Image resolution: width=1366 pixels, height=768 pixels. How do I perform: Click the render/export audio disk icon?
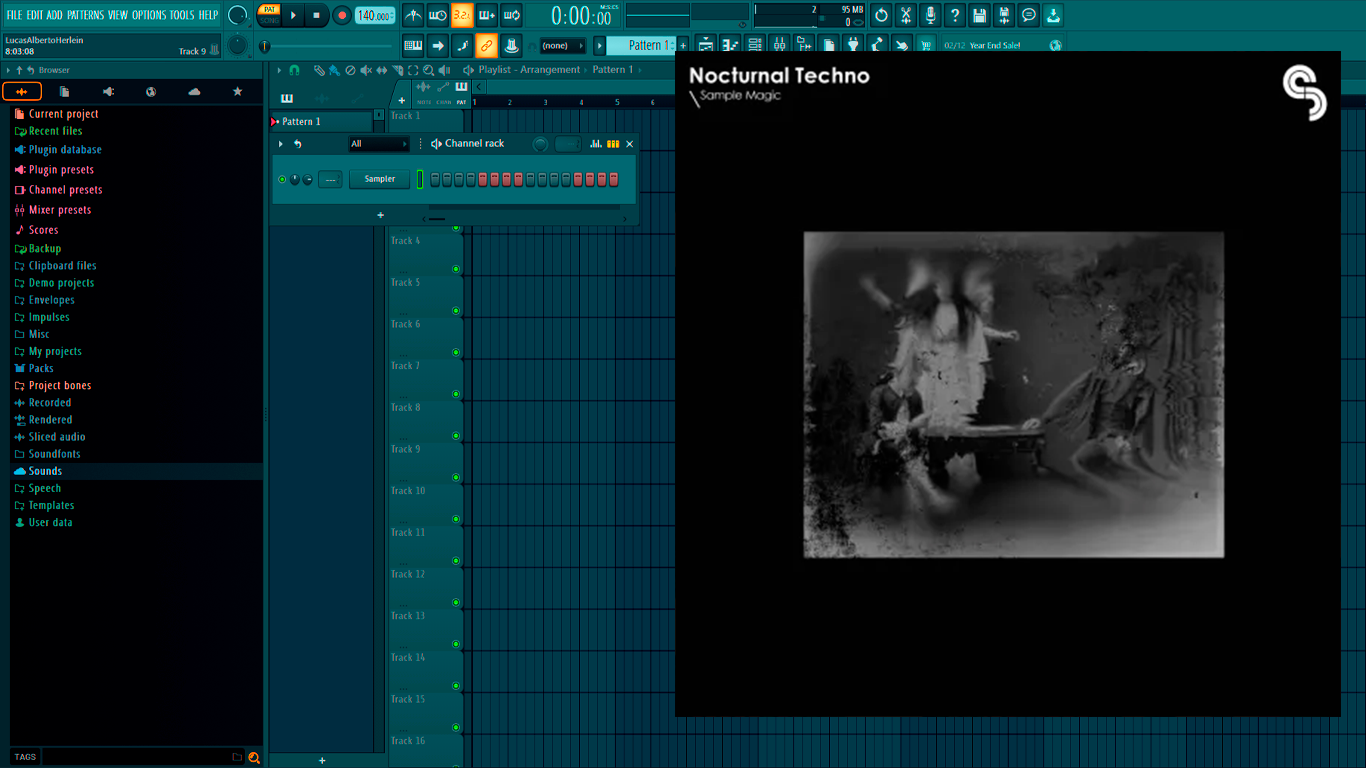pos(1004,16)
